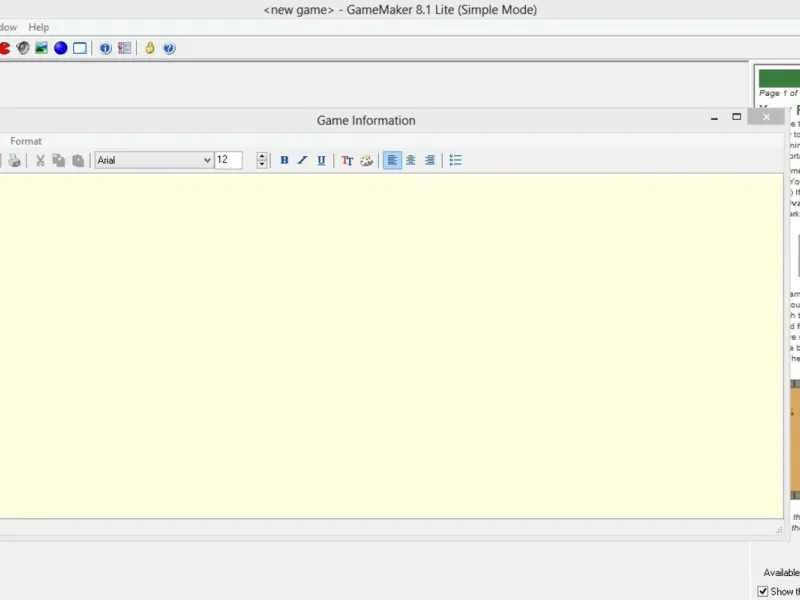The image size is (800, 600).
Task: Minimize the Game Information window
Action: pyautogui.click(x=714, y=118)
